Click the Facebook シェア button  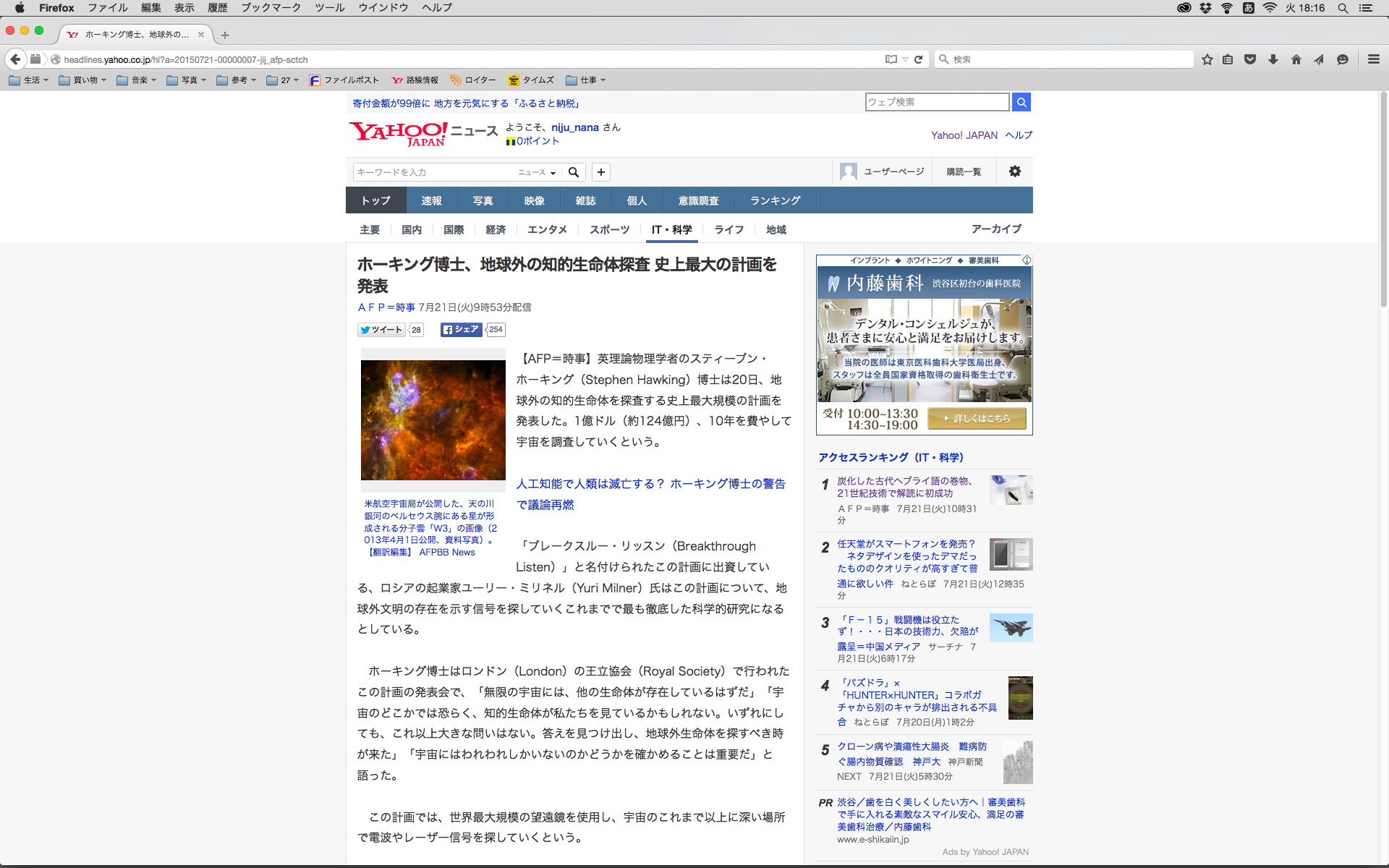point(462,330)
